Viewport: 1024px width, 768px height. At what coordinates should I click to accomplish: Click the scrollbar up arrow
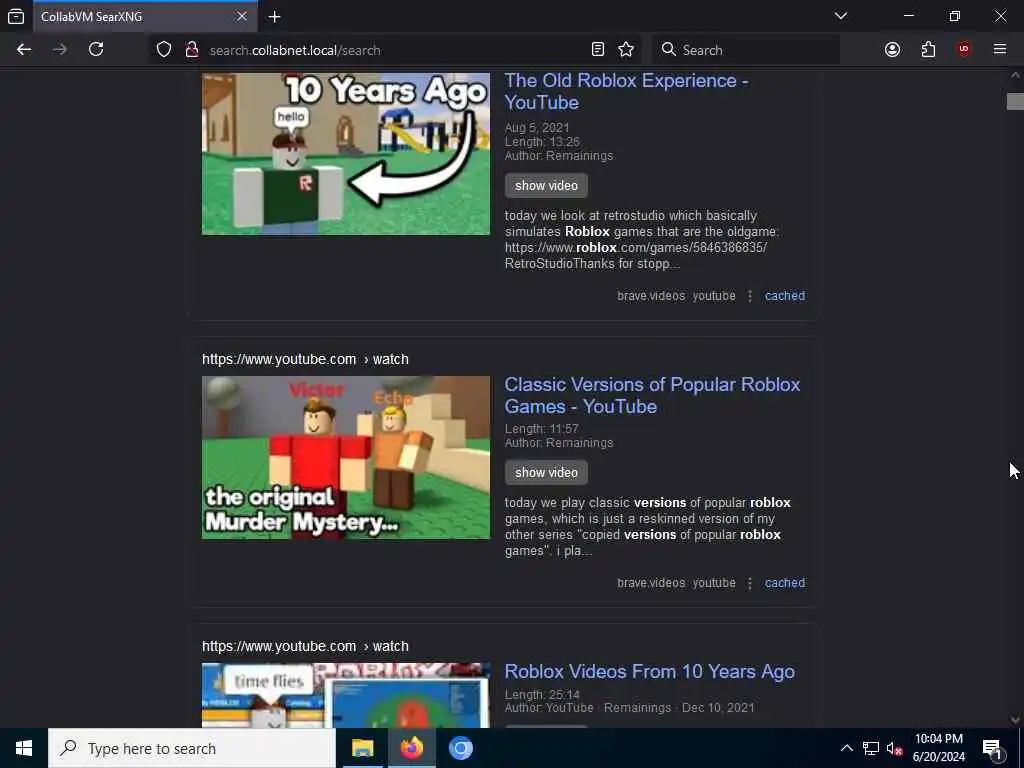[1015, 76]
